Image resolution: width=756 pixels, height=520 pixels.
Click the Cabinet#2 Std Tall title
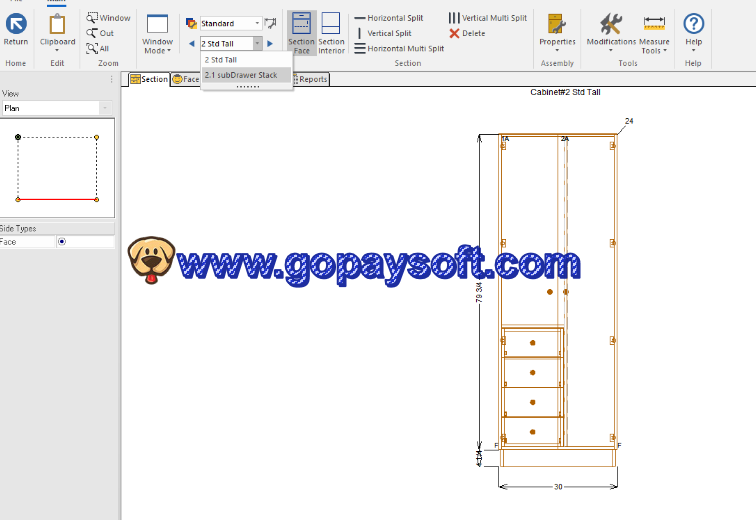tap(565, 92)
